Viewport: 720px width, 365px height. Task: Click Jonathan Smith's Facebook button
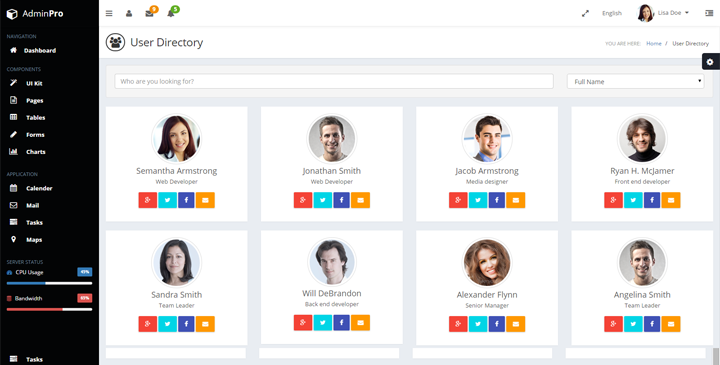click(x=342, y=200)
